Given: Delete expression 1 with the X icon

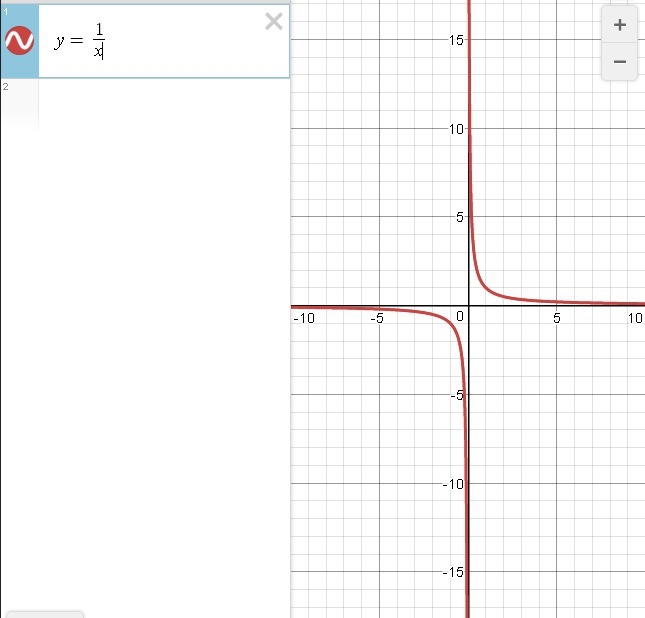Looking at the screenshot, I should click(x=274, y=21).
